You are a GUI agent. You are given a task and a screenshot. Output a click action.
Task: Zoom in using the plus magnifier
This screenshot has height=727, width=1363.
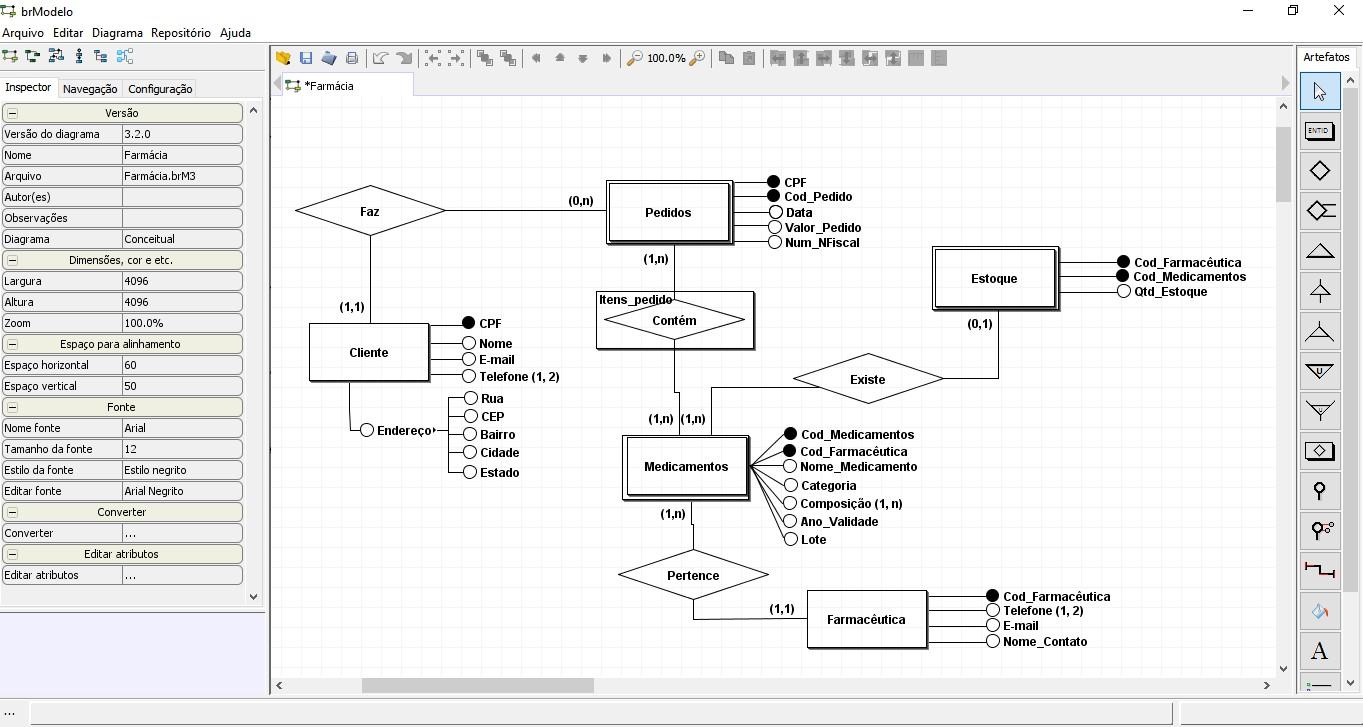tap(697, 58)
